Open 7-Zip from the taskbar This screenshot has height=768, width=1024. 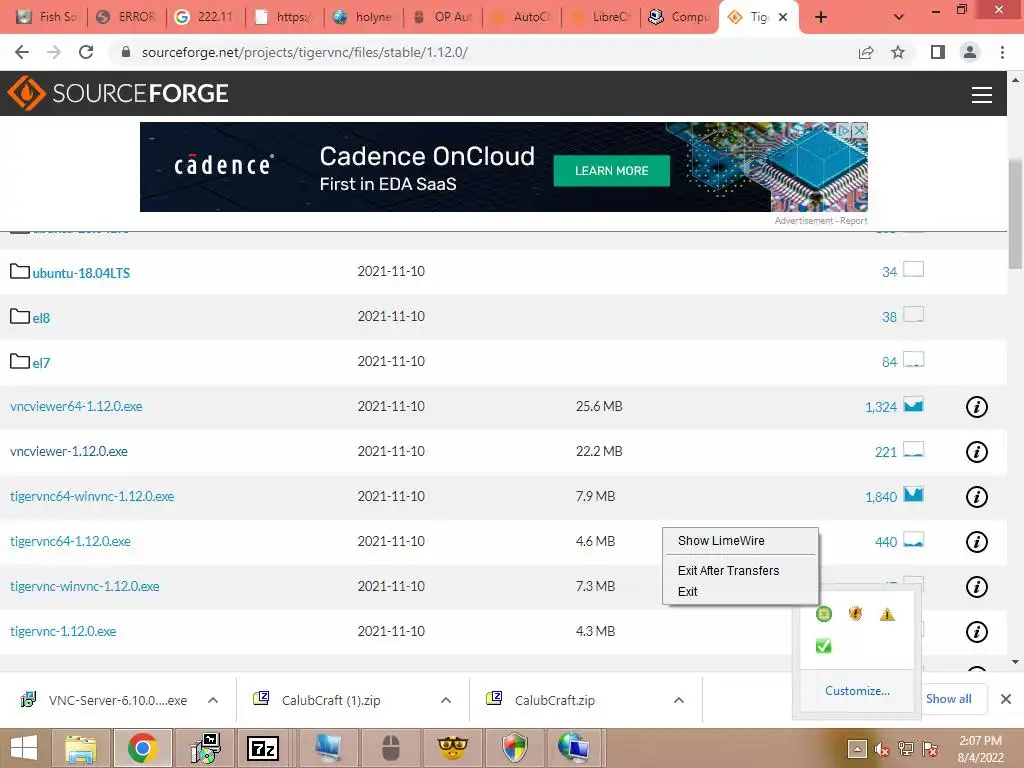tap(263, 748)
